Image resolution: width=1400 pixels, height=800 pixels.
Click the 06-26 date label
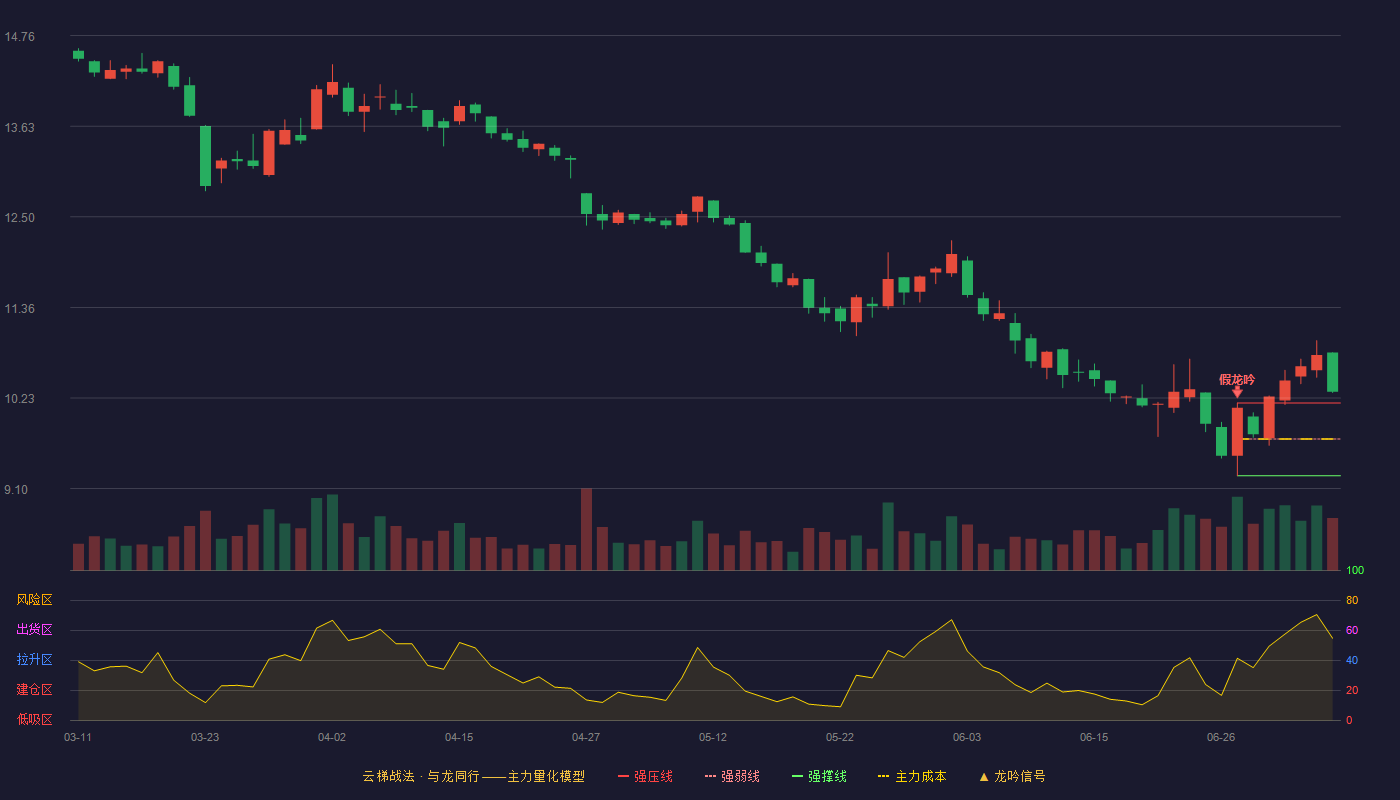(x=1221, y=737)
